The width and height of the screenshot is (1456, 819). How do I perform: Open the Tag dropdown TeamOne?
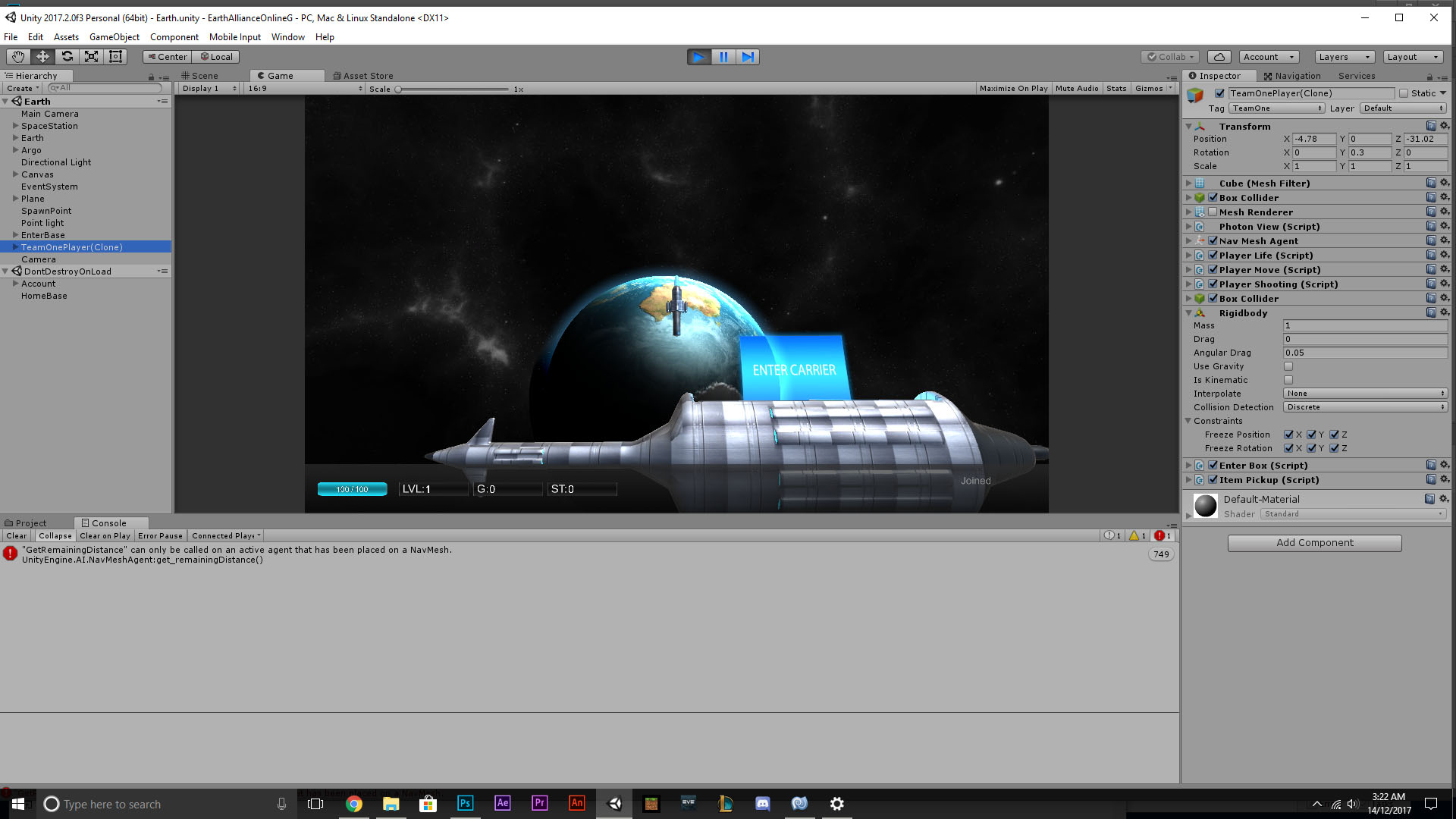coord(1277,108)
